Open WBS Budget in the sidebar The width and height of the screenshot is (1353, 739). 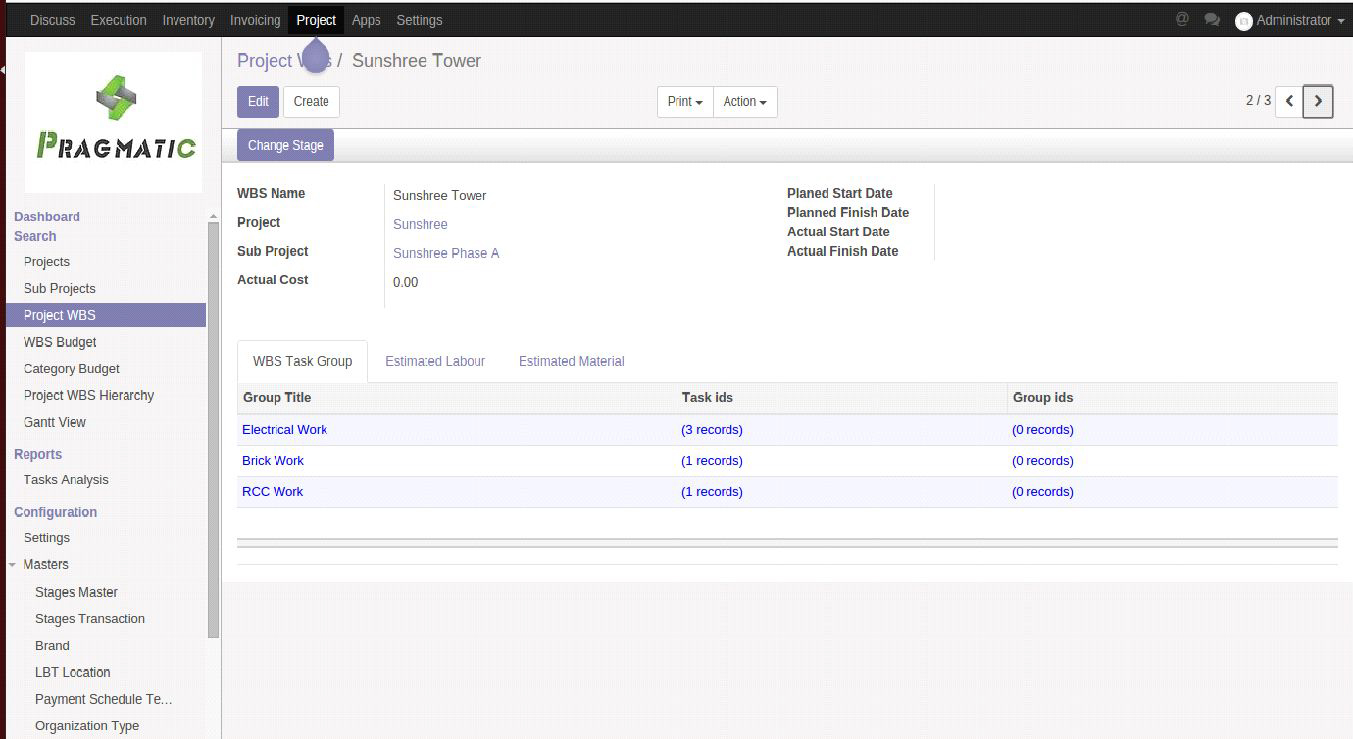pos(60,343)
